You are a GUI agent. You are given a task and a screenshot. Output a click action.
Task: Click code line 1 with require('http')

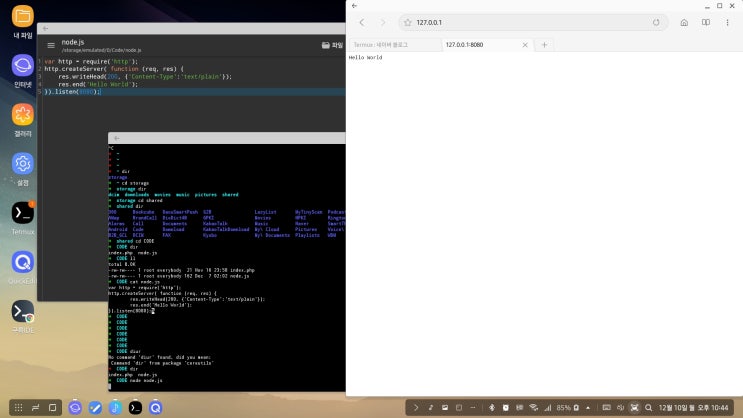[91, 61]
